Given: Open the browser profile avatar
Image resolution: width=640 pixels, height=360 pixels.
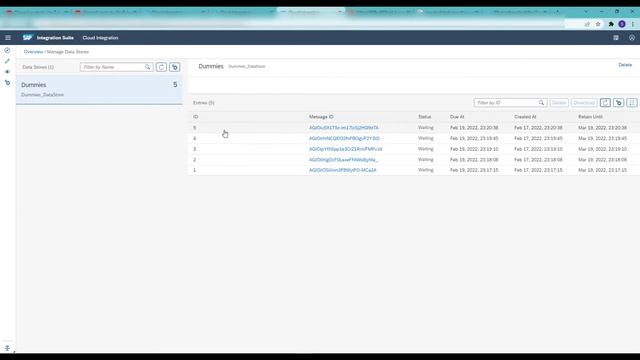Looking at the screenshot, I should (622, 24).
